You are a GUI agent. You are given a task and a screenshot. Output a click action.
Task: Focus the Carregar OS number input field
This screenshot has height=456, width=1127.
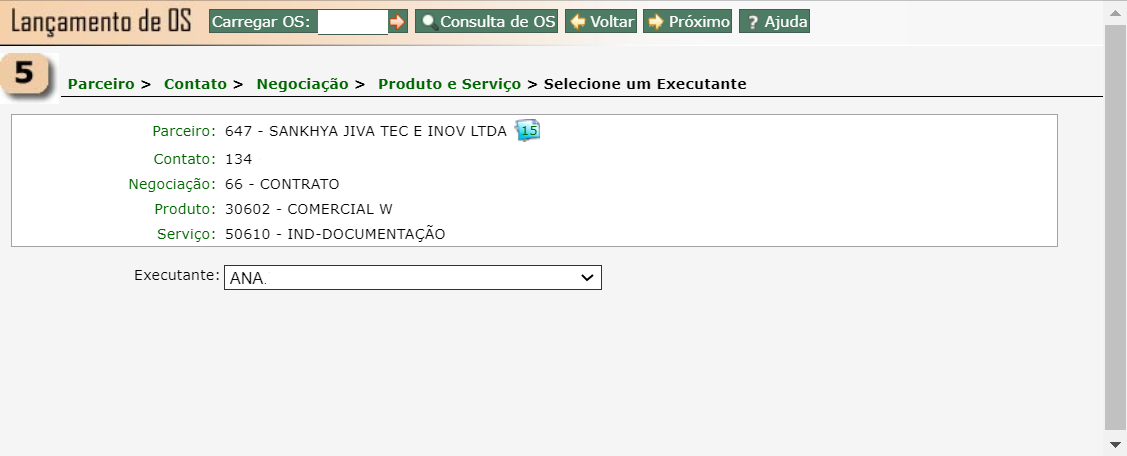pos(352,22)
